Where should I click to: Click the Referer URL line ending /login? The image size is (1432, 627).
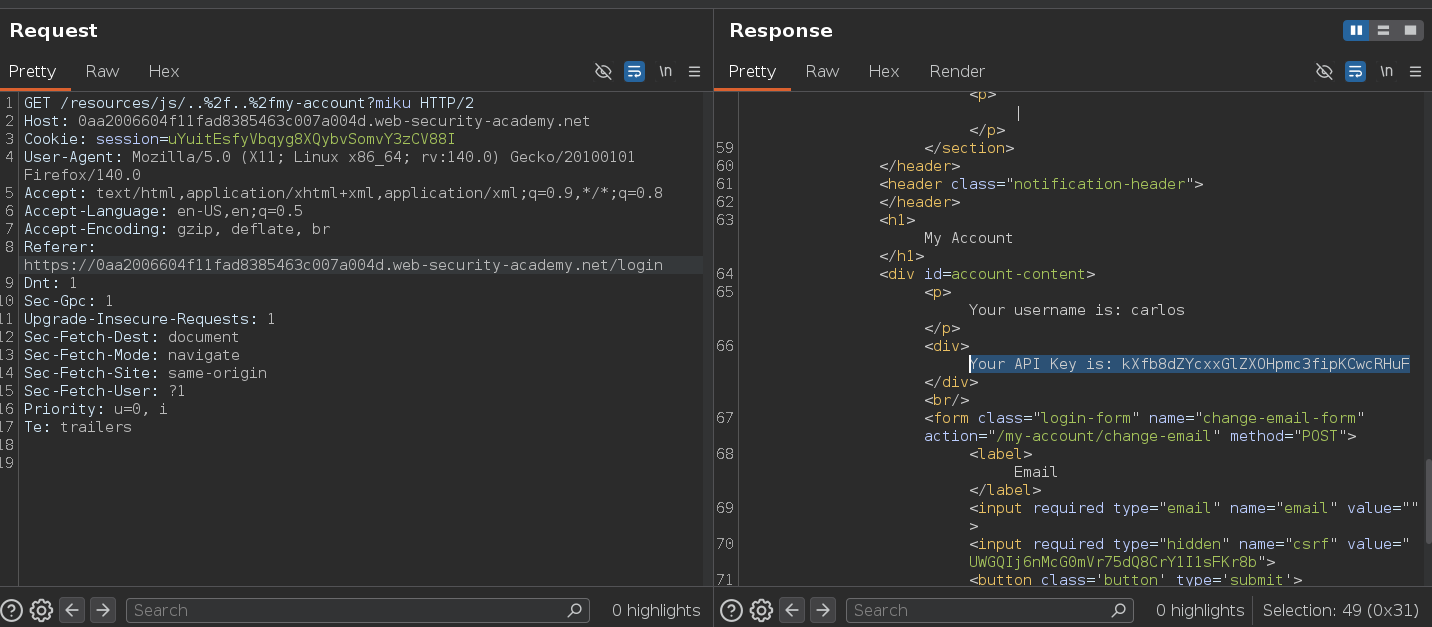click(343, 265)
